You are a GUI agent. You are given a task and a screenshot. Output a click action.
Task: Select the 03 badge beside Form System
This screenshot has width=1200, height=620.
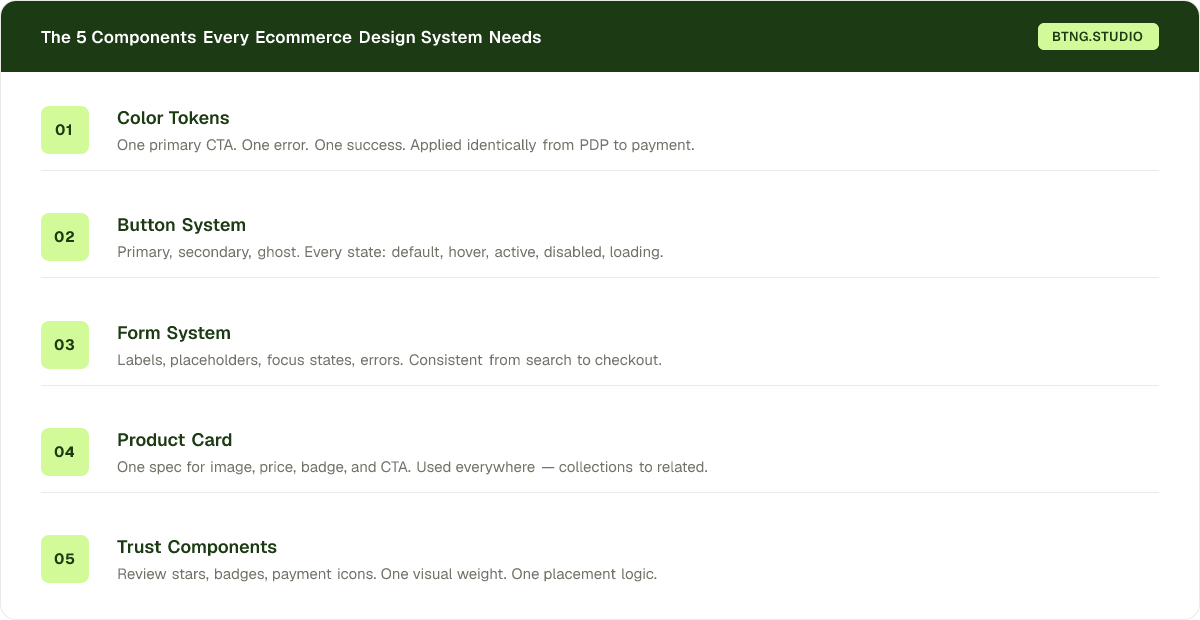pyautogui.click(x=64, y=344)
